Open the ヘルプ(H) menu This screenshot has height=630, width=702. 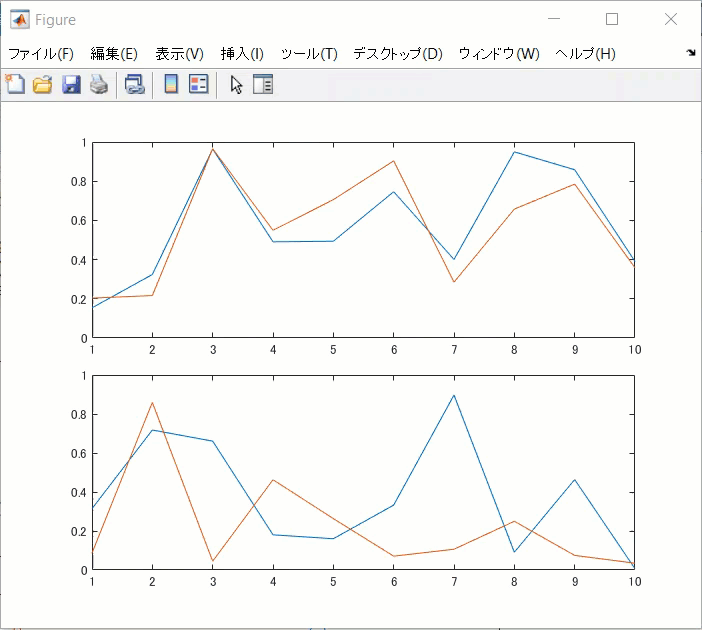pyautogui.click(x=585, y=54)
